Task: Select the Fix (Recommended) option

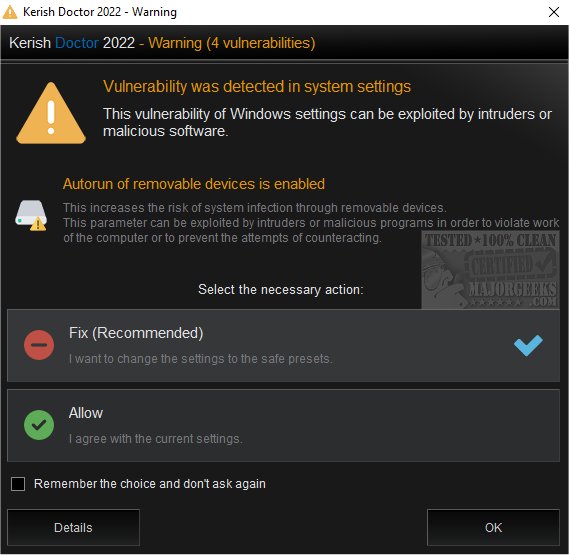Action: coord(283,345)
